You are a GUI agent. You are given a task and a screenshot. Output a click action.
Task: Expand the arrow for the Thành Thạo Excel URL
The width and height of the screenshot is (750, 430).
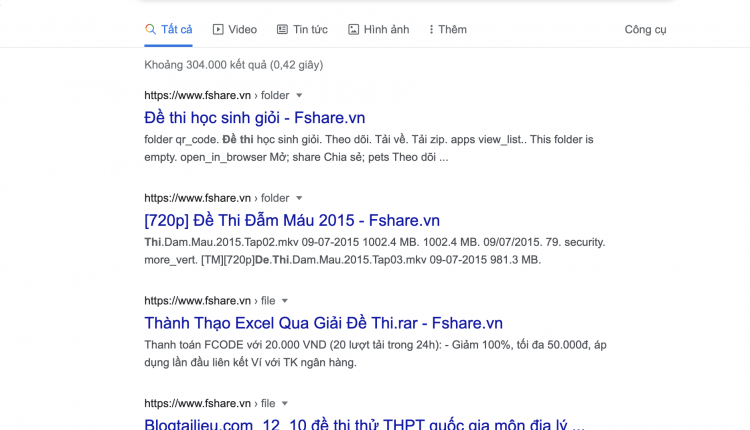pos(285,301)
